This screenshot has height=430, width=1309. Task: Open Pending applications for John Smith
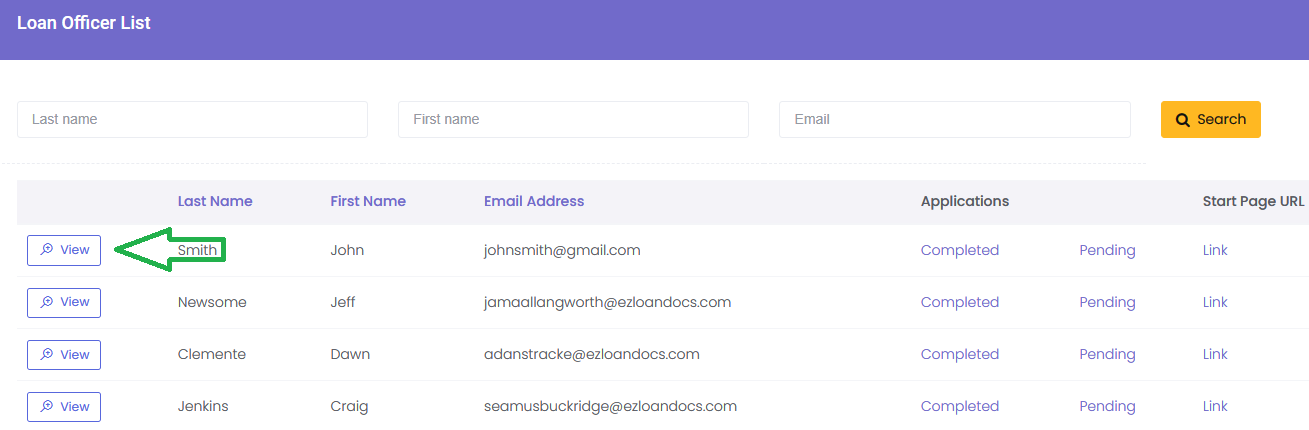1107,250
